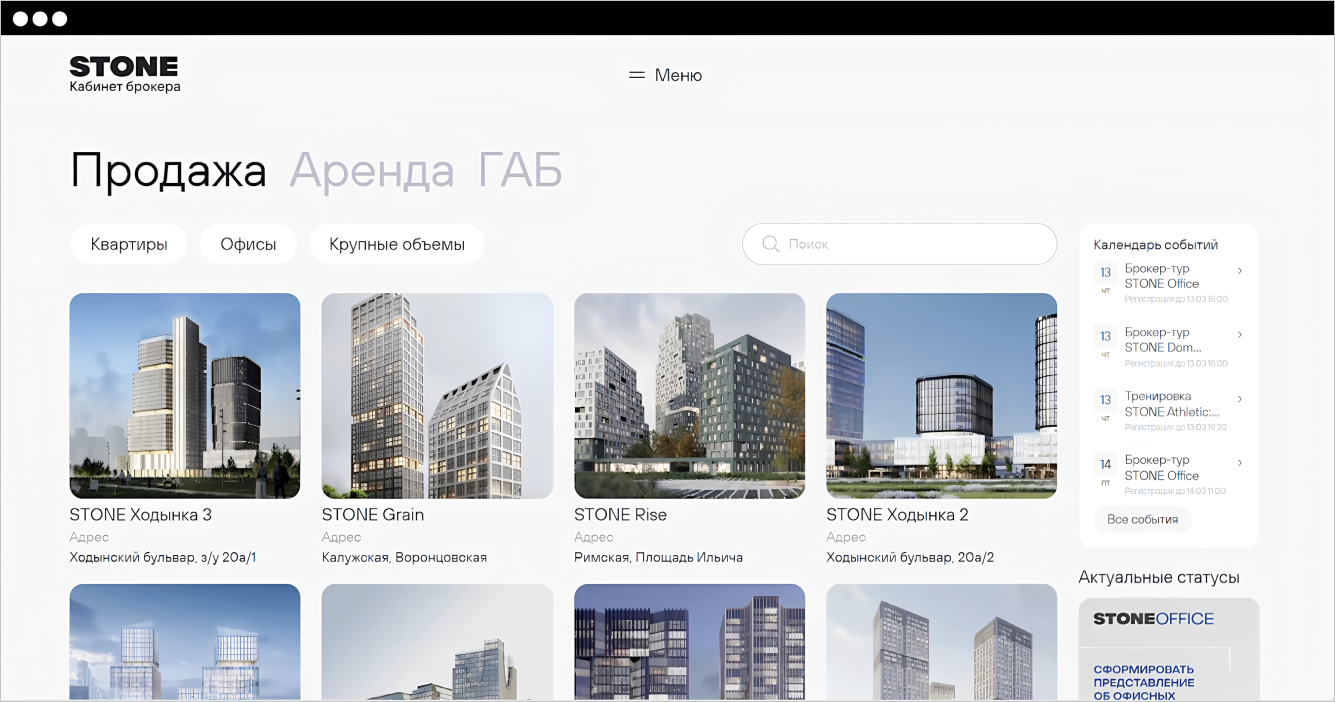Viewport: 1335px width, 702px height.
Task: Click Регистрация до 14.03 11:00 text
Action: (1175, 491)
